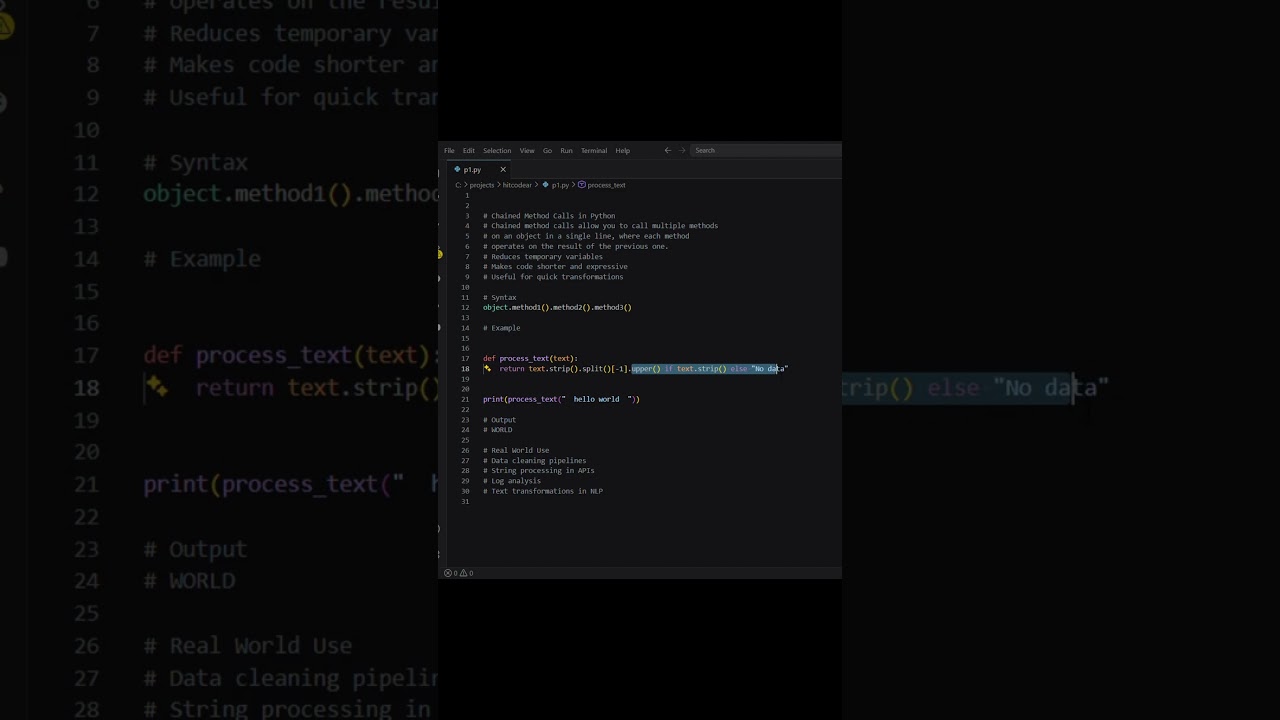The image size is (1280, 720).
Task: Click the p1.py breadcrumb file
Action: pyautogui.click(x=560, y=185)
